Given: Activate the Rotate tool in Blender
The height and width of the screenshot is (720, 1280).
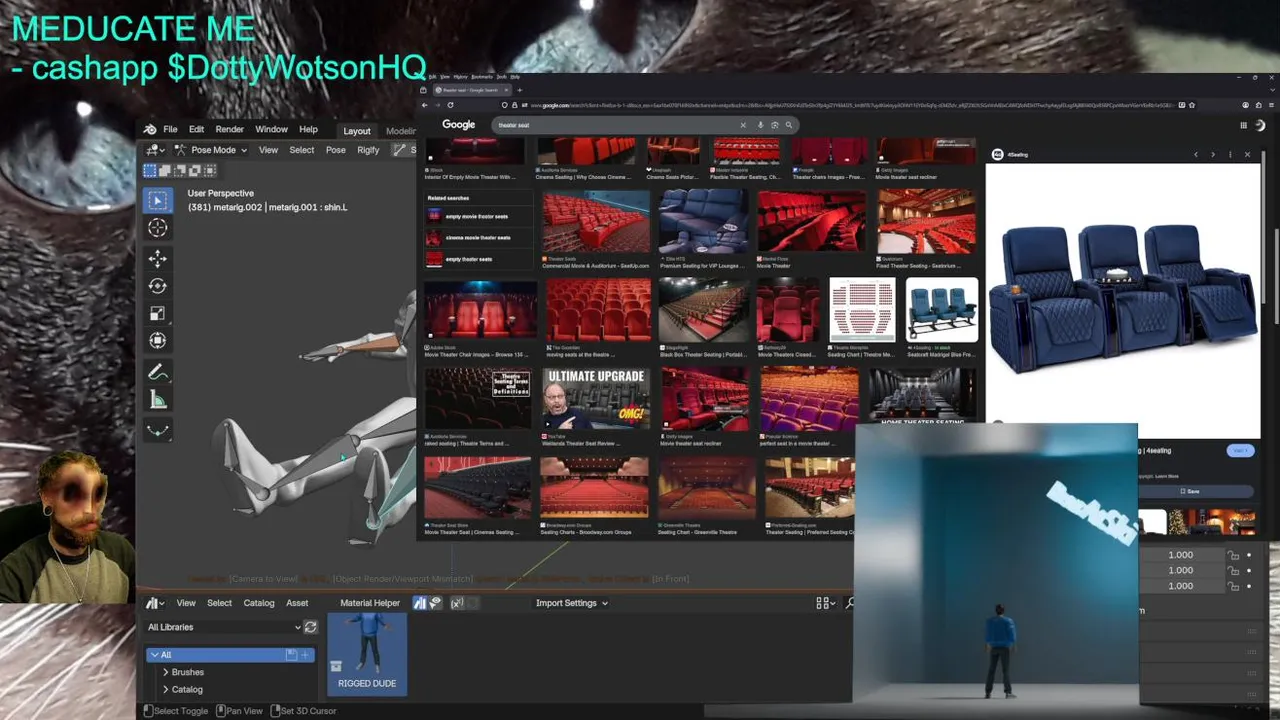Looking at the screenshot, I should 158,286.
